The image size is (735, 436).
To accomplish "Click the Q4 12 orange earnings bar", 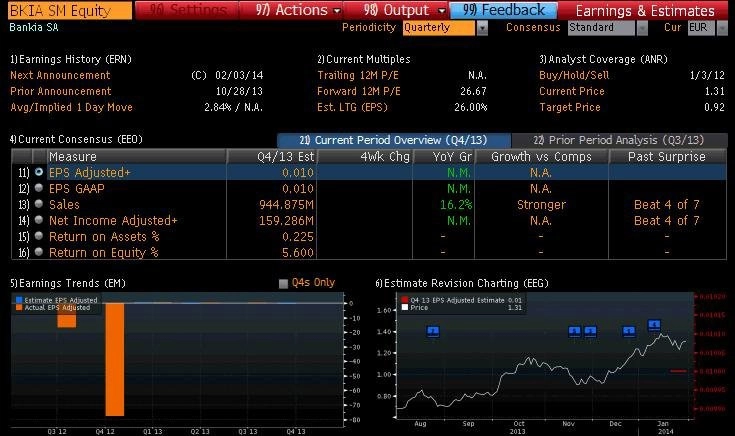I will pos(115,360).
